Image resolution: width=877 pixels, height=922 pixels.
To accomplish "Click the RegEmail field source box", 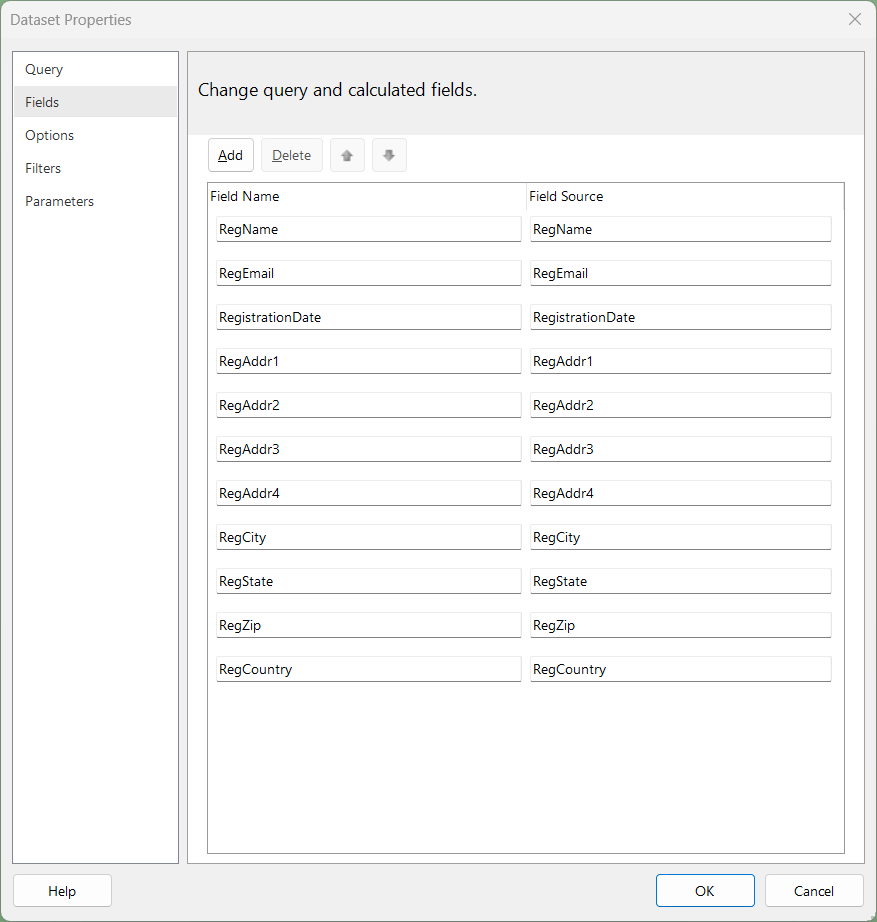I will click(681, 273).
